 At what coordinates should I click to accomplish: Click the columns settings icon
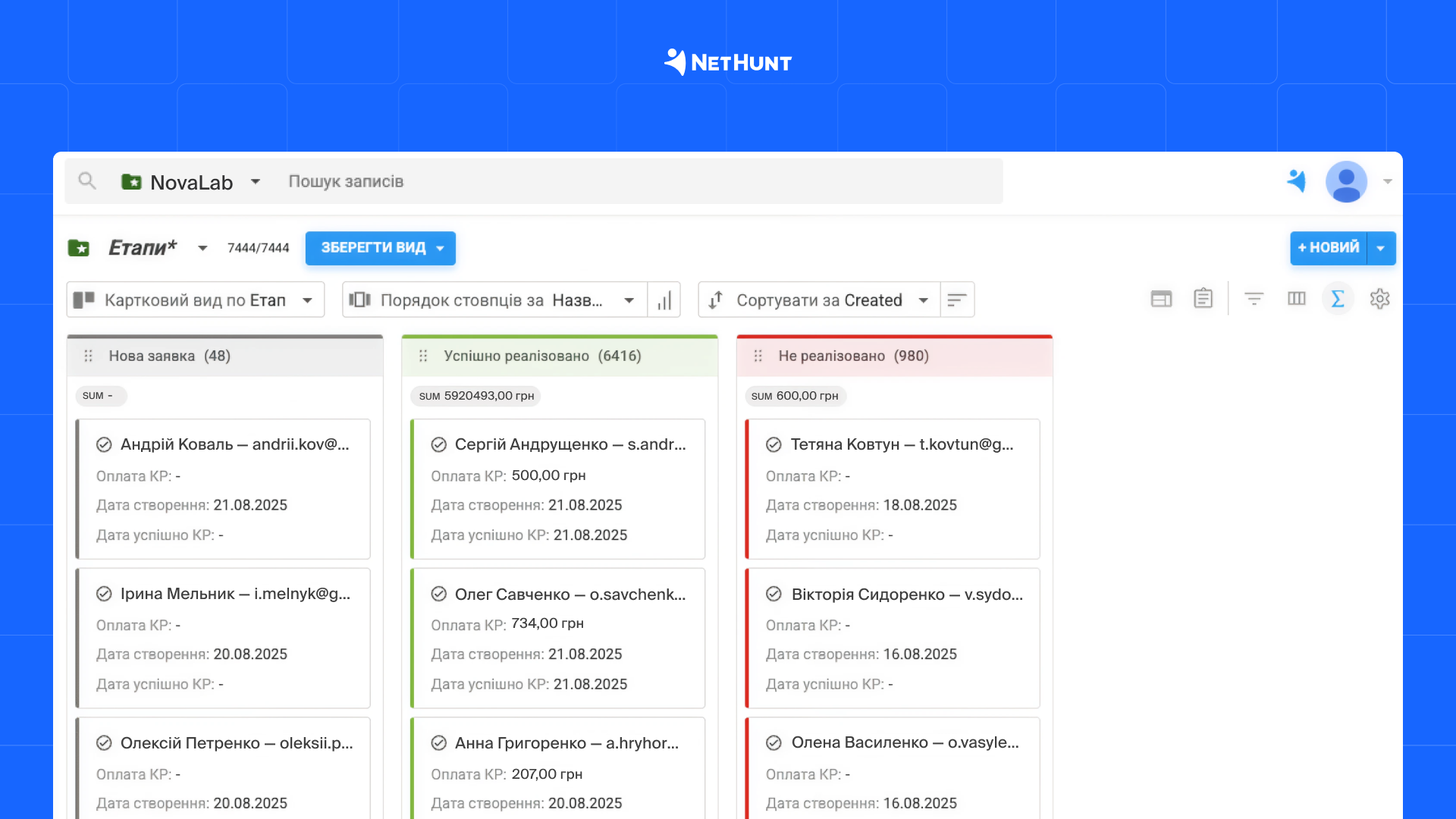[1297, 299]
